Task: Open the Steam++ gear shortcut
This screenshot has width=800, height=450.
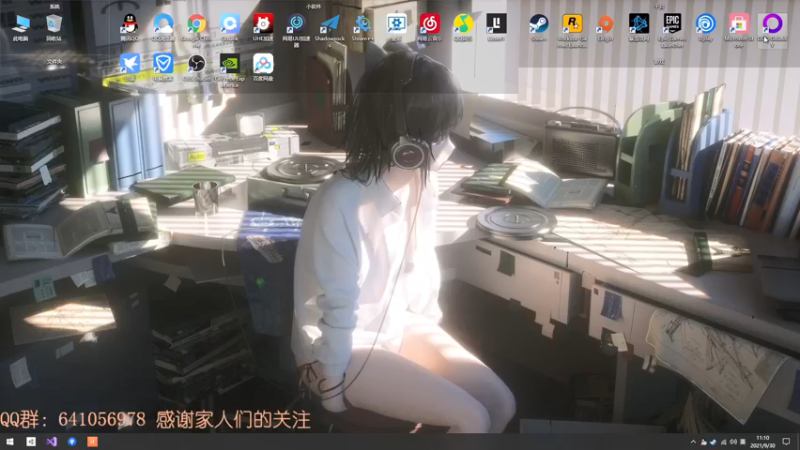Action: pyautogui.click(x=363, y=27)
